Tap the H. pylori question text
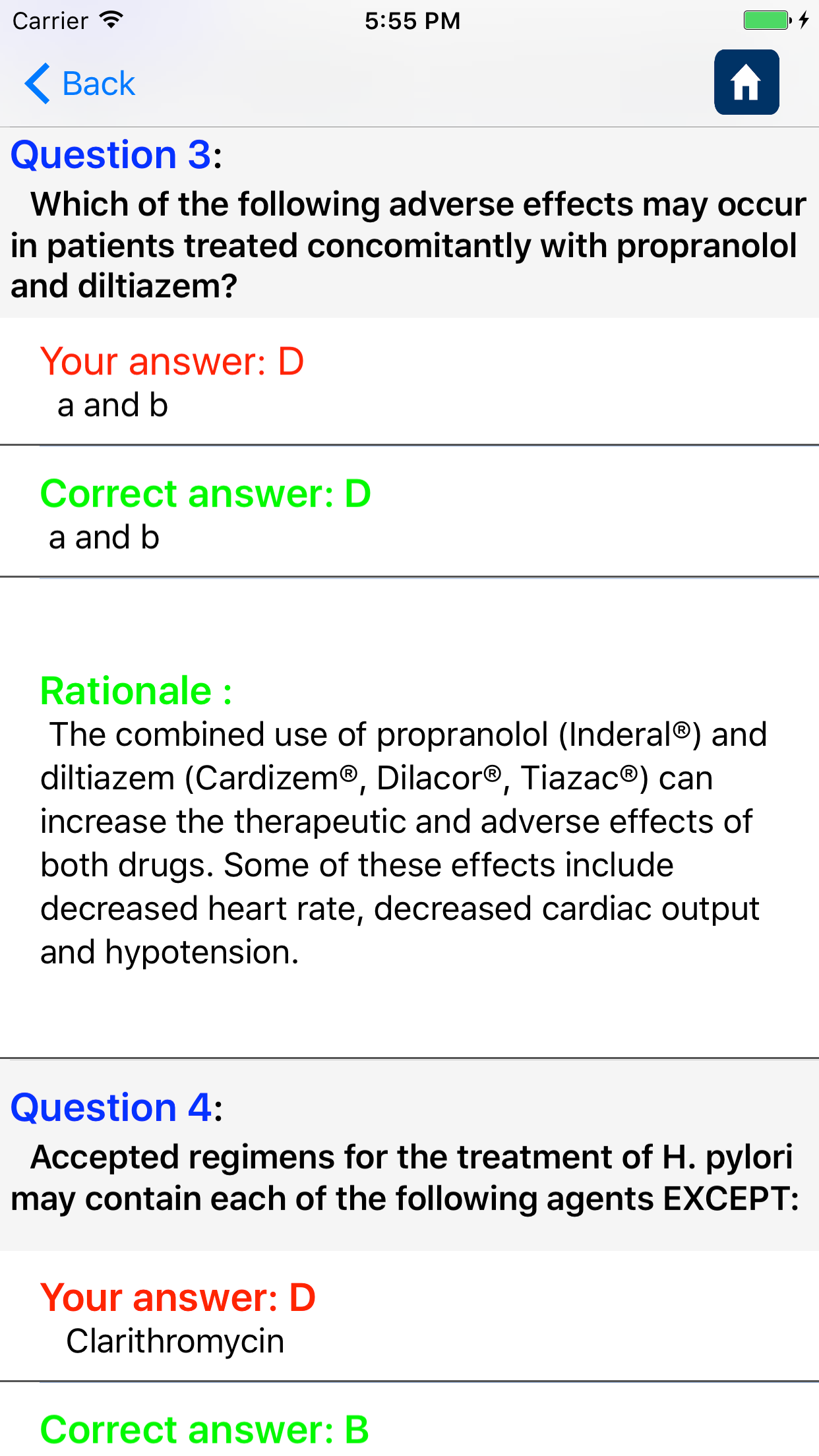The width and height of the screenshot is (819, 1456). click(x=406, y=1178)
